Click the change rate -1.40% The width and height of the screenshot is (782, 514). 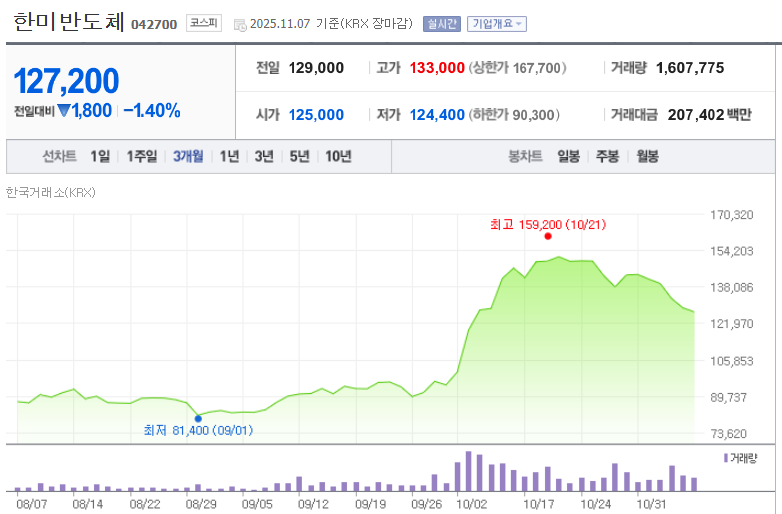[152, 111]
